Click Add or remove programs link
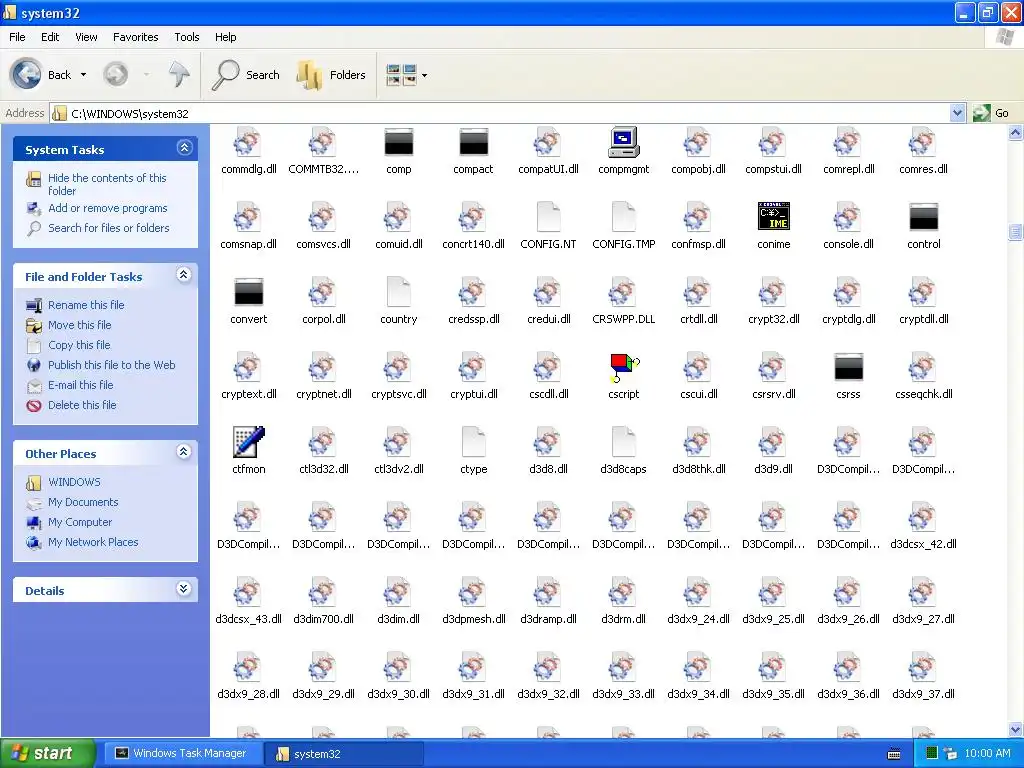This screenshot has height=768, width=1024. [x=108, y=208]
